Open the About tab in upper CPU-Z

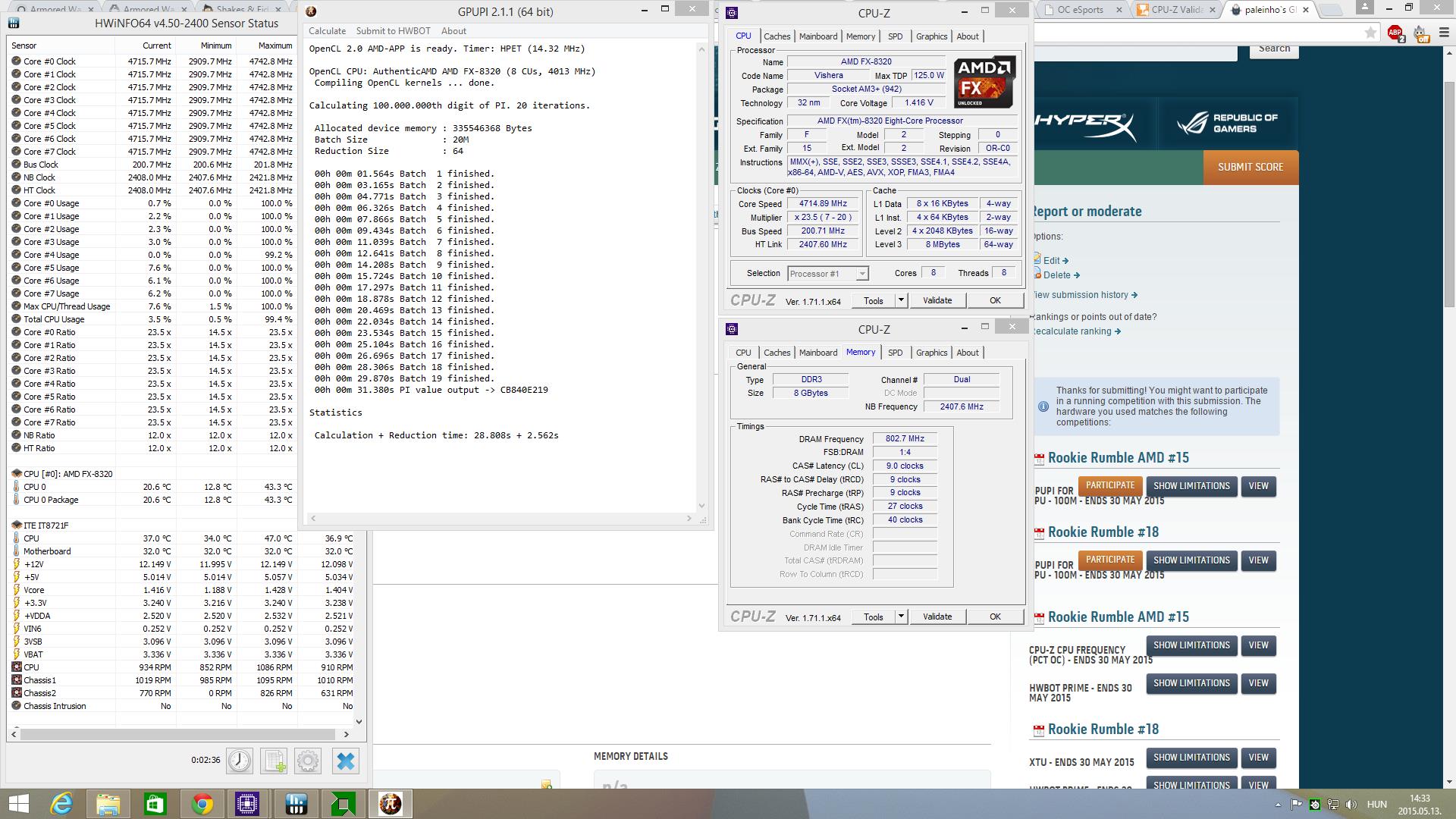(x=967, y=36)
